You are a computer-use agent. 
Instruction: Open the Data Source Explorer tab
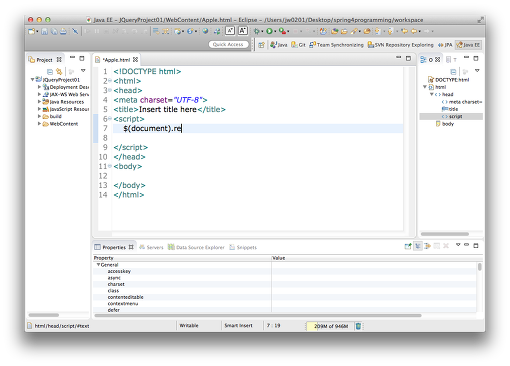point(196,247)
